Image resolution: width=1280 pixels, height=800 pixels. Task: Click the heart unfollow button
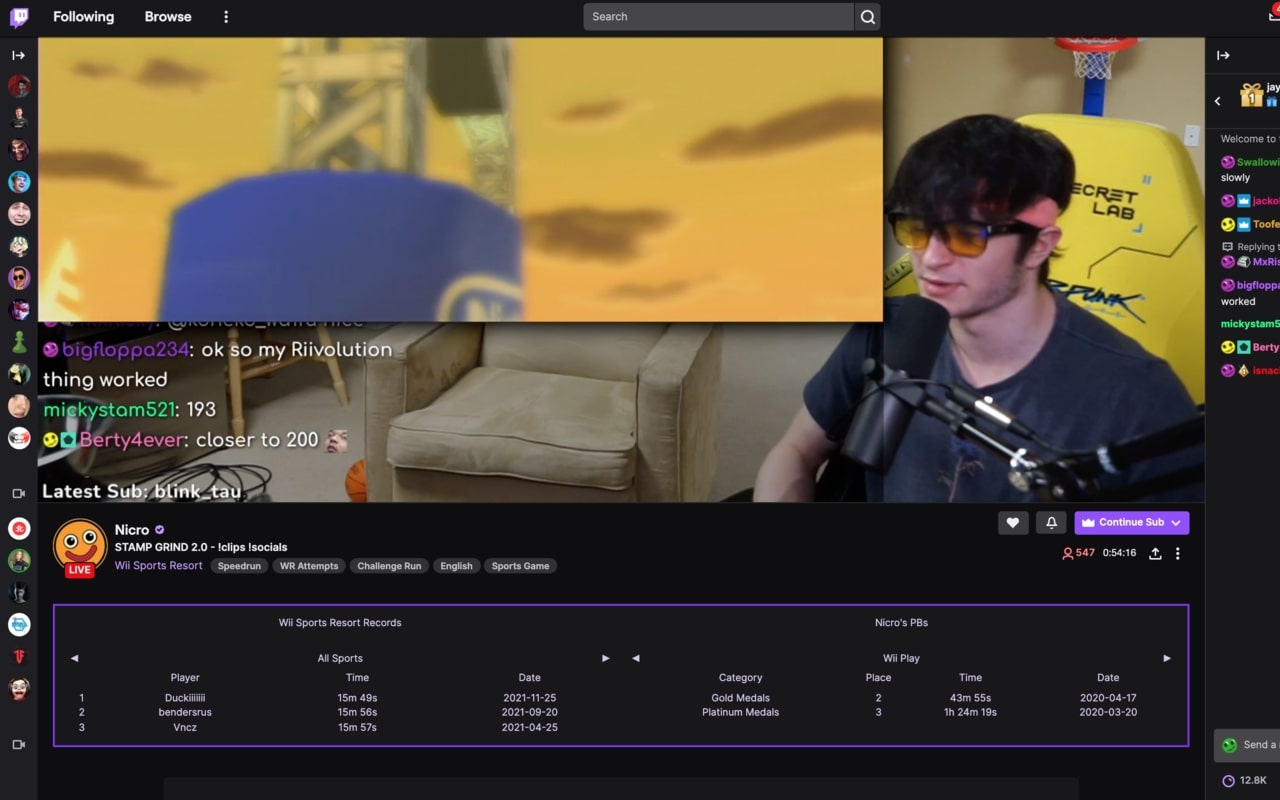pos(1013,522)
